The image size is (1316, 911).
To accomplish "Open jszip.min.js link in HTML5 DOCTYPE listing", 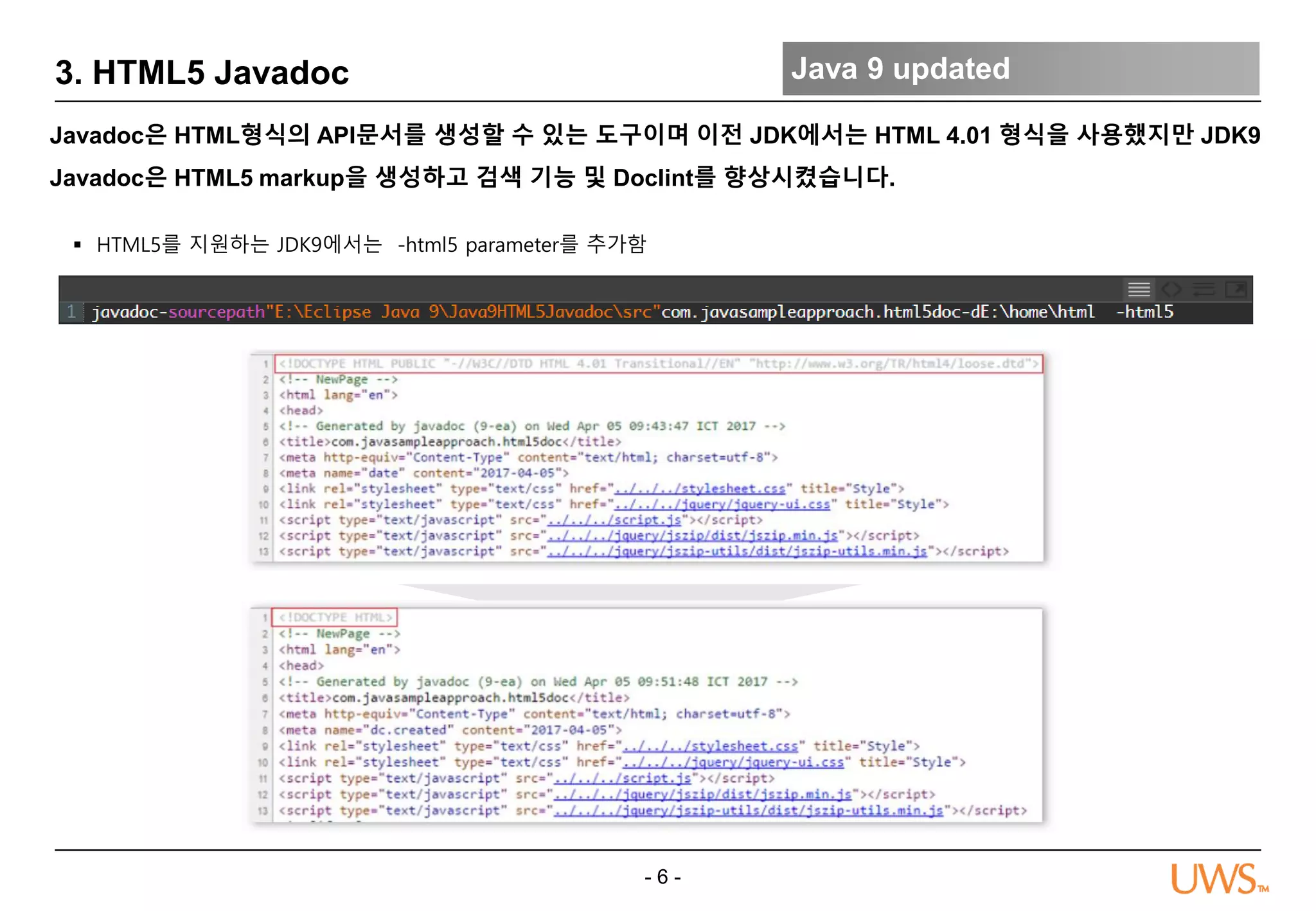I will [x=703, y=795].
